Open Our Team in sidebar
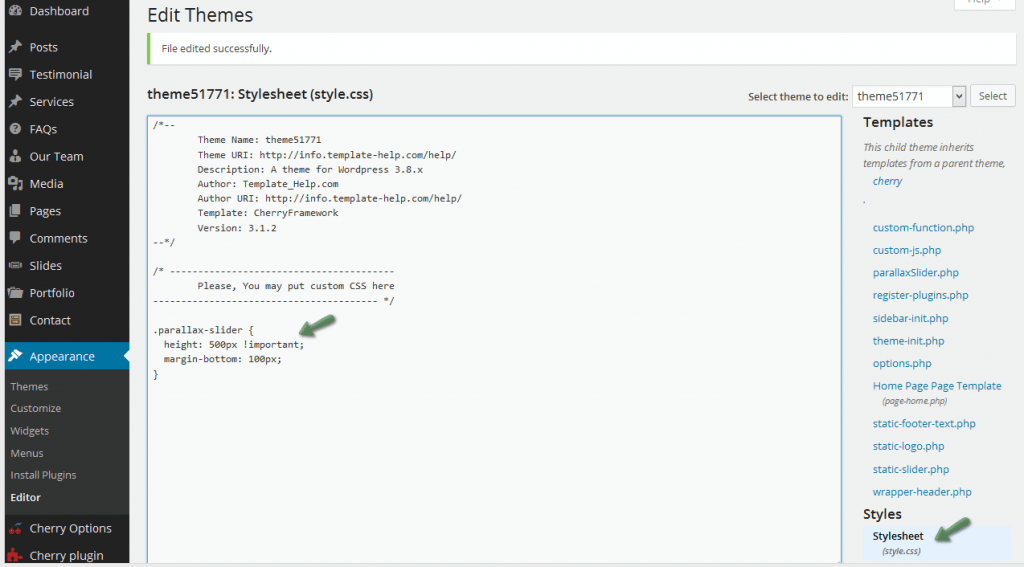Image resolution: width=1024 pixels, height=567 pixels. pyautogui.click(x=56, y=157)
